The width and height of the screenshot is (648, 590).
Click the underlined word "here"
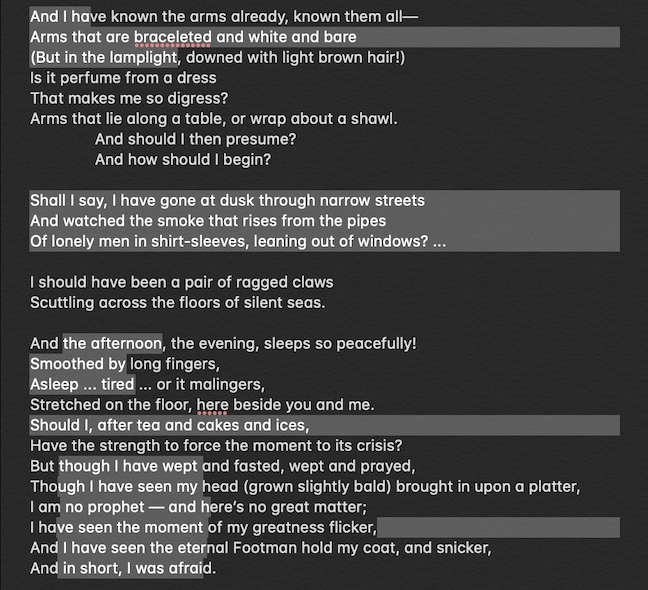click(212, 405)
